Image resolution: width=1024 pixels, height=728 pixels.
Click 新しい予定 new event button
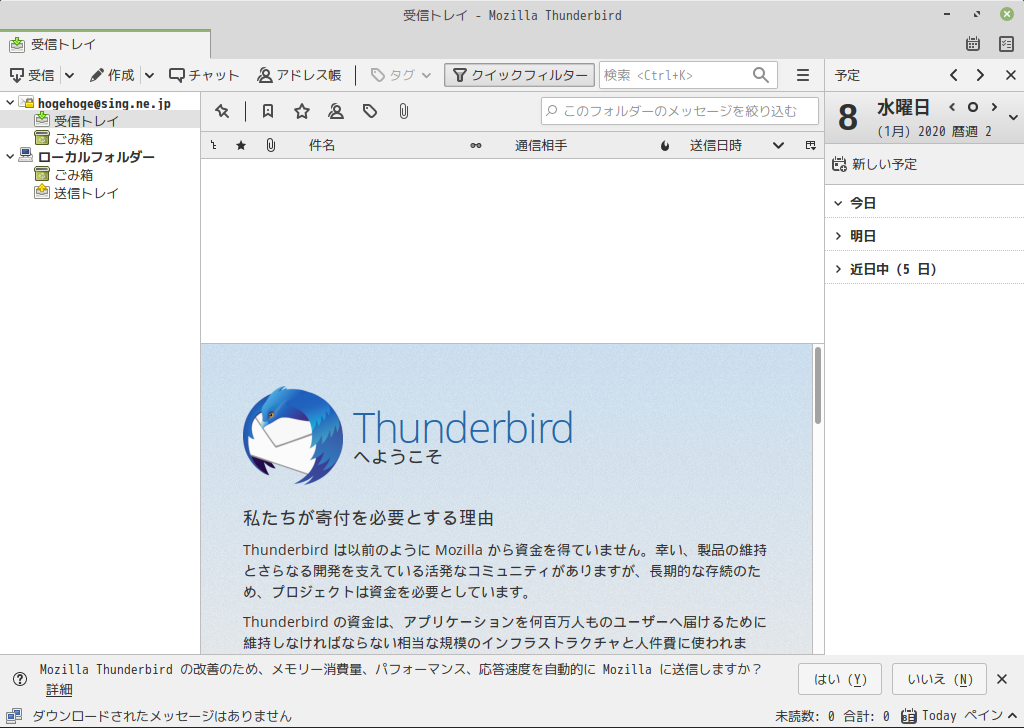pyautogui.click(x=874, y=164)
